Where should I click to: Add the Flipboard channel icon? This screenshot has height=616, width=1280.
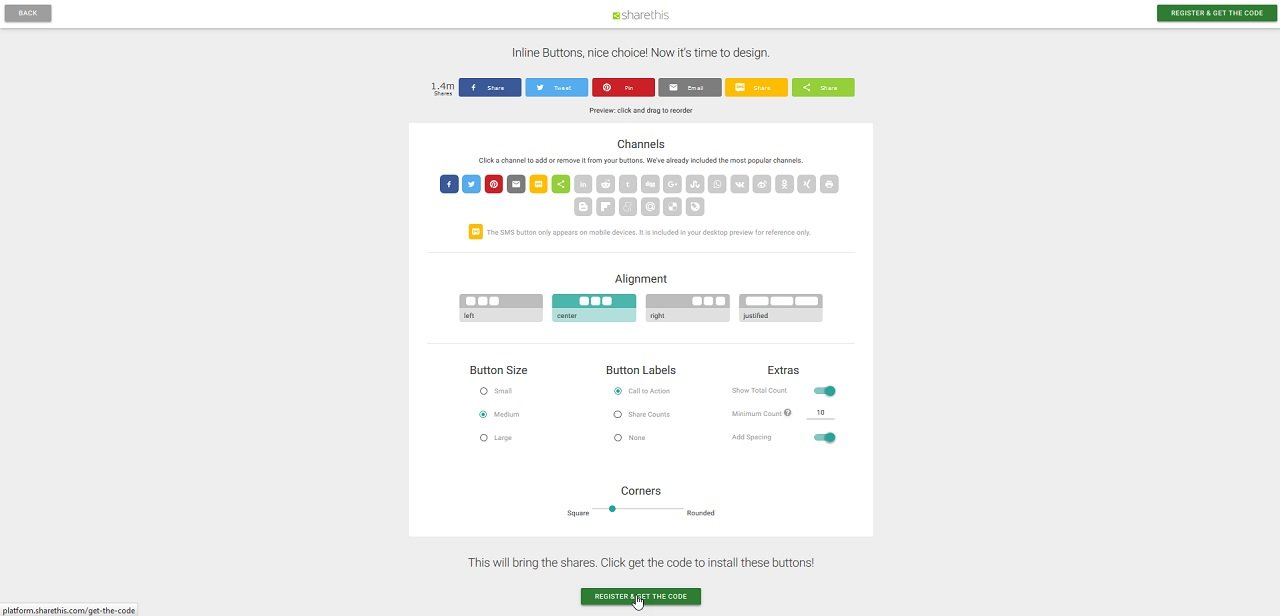[x=605, y=207]
